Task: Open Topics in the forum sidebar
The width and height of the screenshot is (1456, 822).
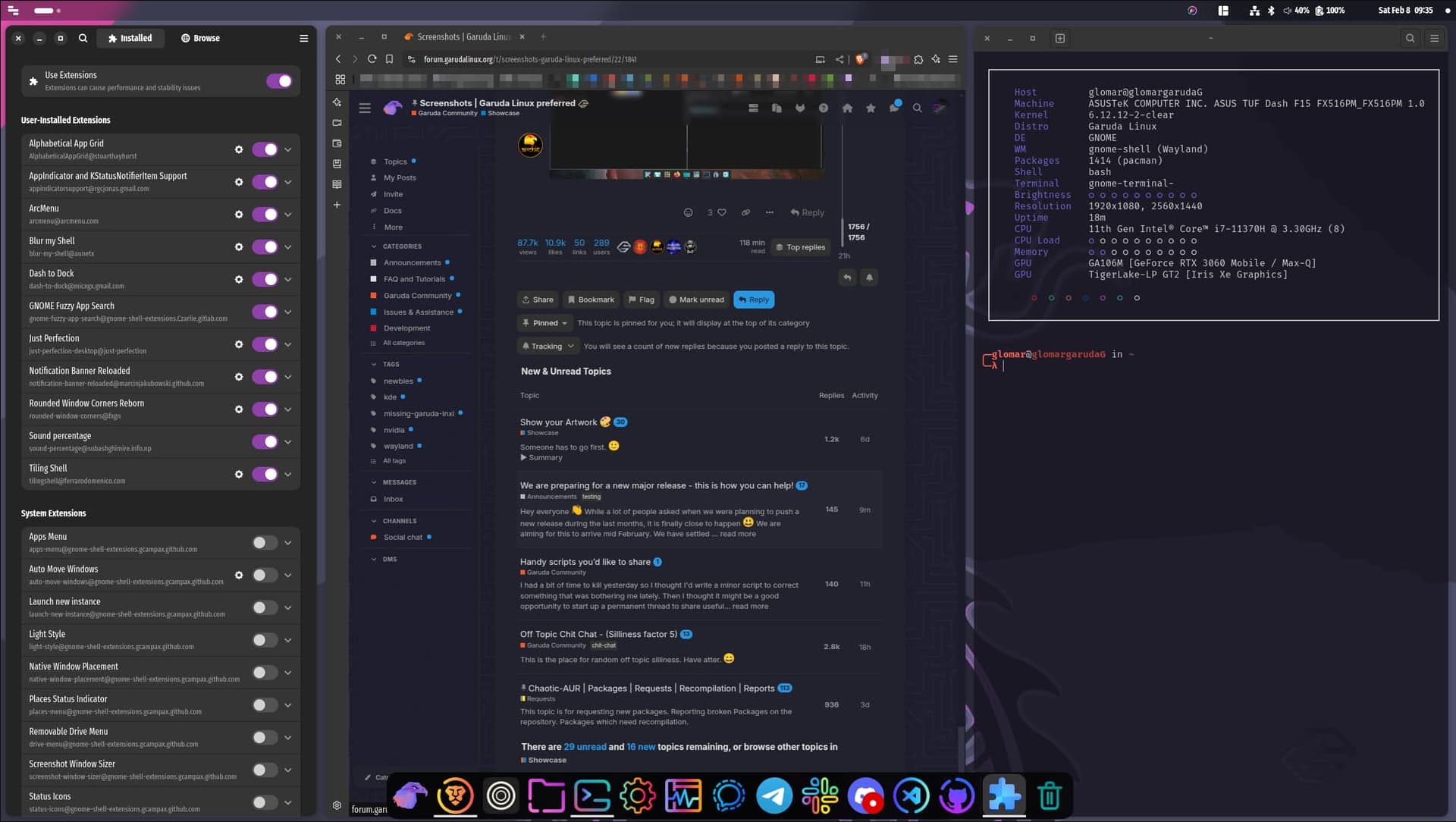Action: pyautogui.click(x=395, y=162)
